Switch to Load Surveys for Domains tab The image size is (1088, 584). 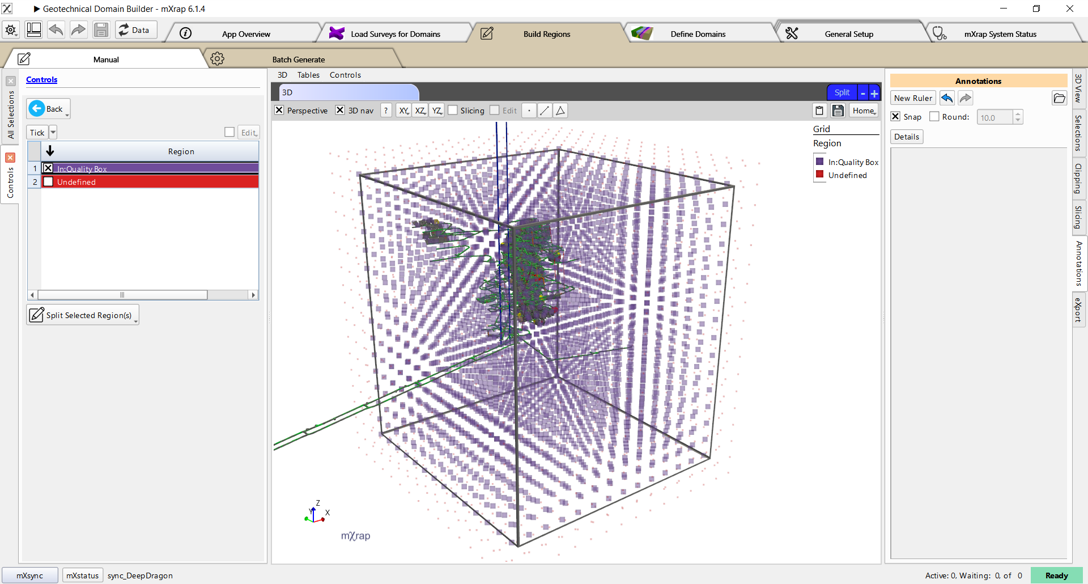coord(395,33)
